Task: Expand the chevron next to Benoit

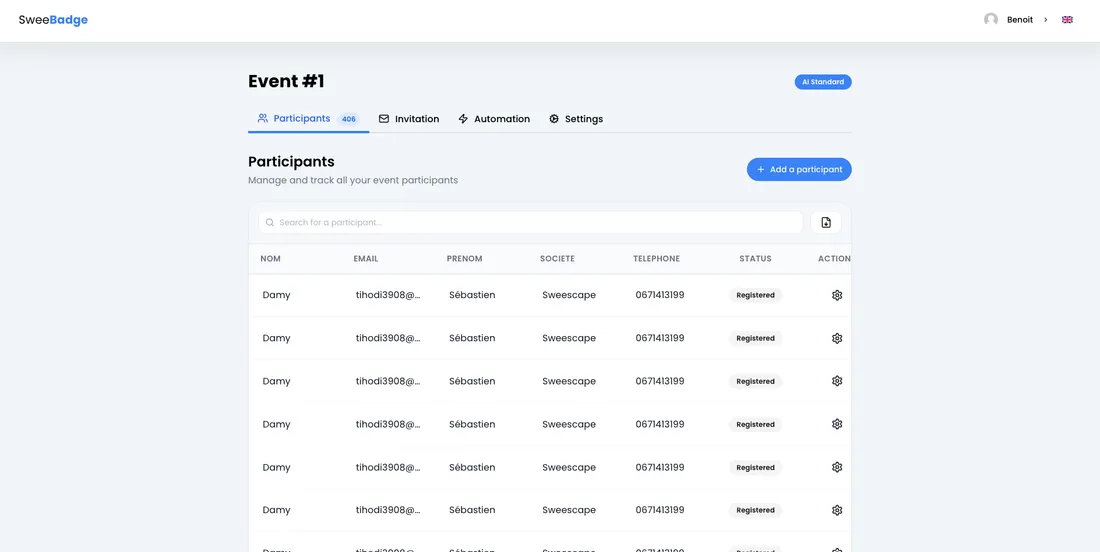Action: (x=1045, y=20)
